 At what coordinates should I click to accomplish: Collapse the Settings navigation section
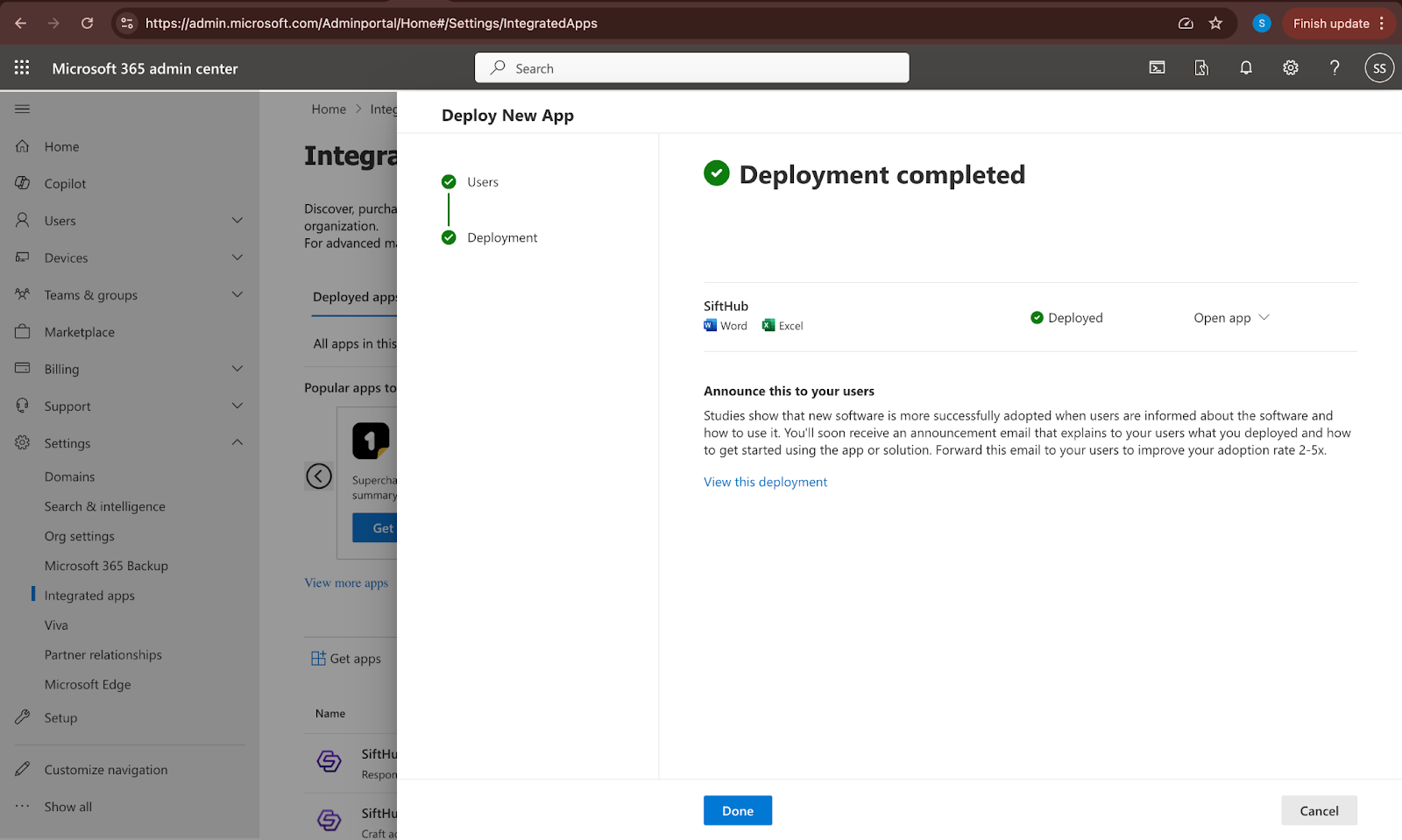click(237, 443)
